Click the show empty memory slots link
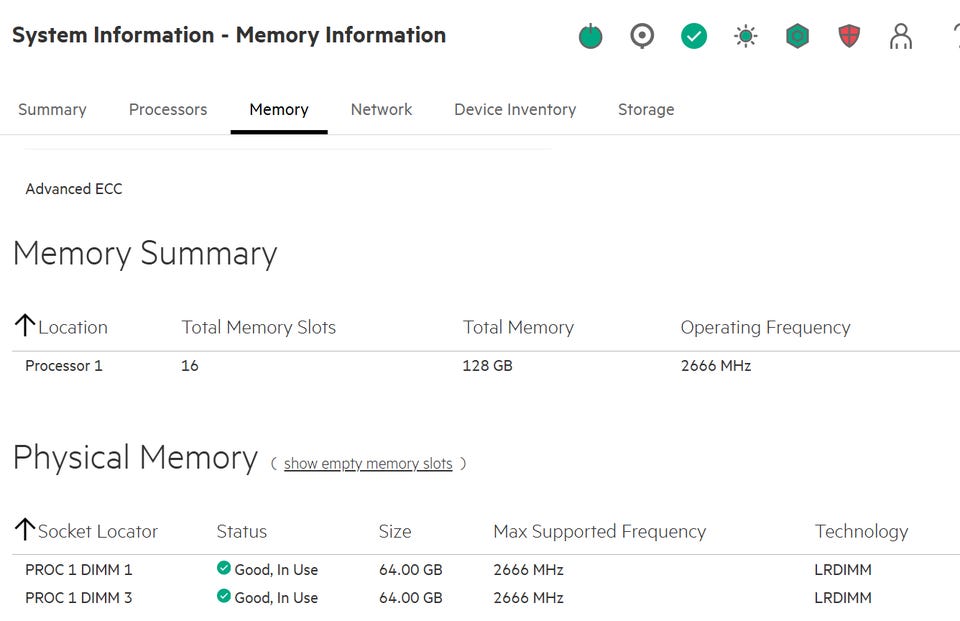 [368, 464]
